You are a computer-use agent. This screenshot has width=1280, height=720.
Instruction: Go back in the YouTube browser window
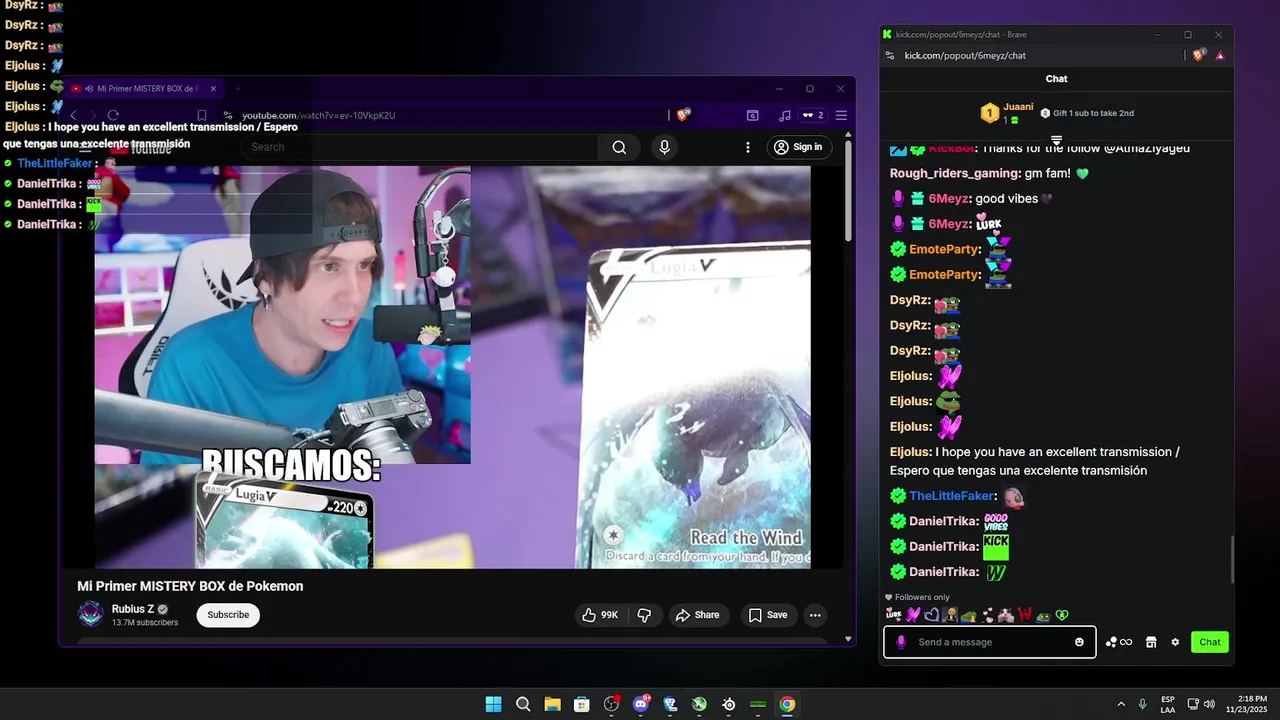click(x=73, y=115)
